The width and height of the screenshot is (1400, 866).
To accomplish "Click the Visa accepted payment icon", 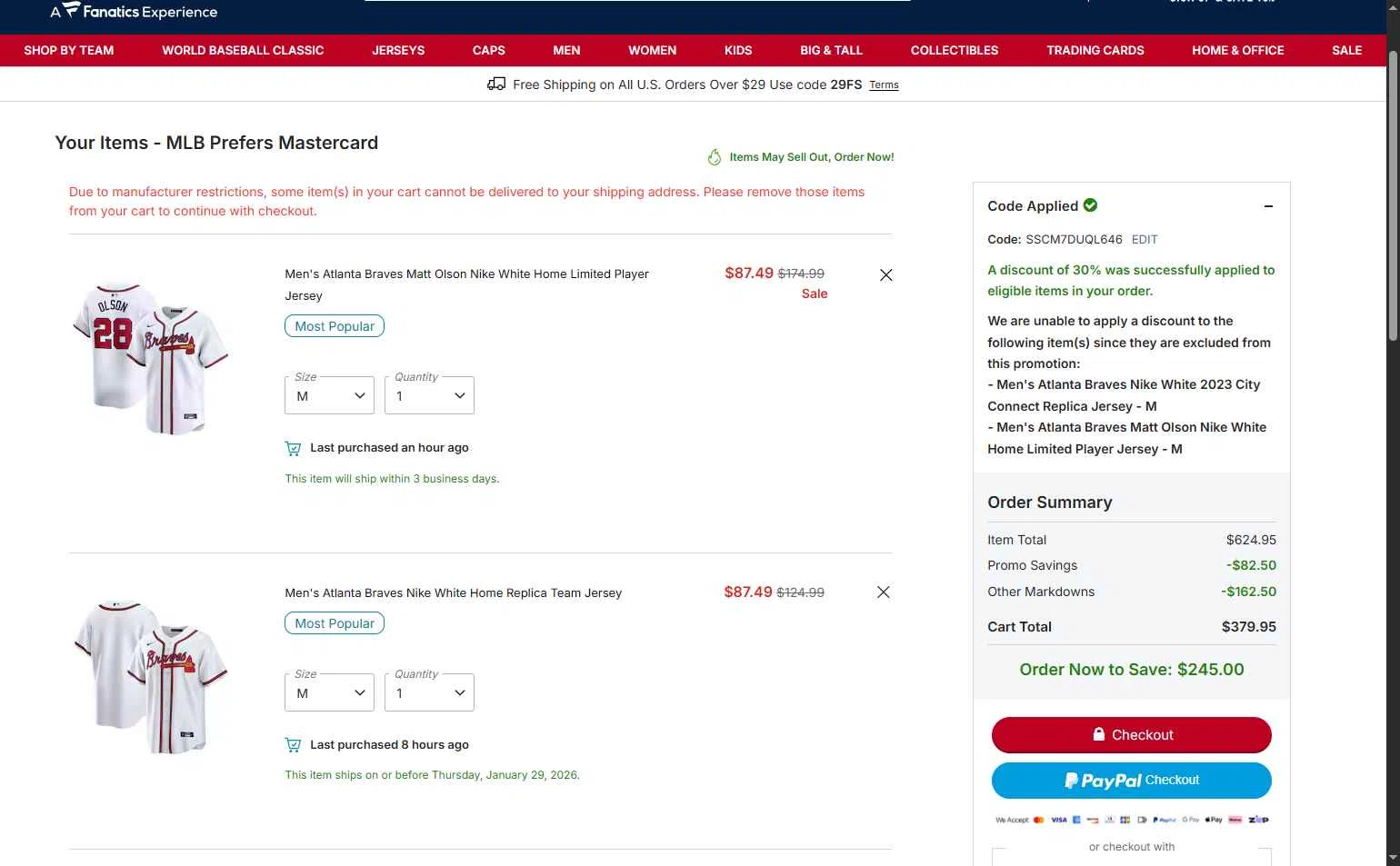I will click(x=1059, y=820).
